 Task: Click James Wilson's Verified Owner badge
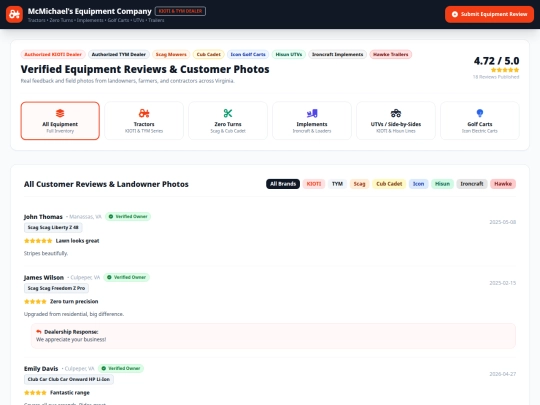[127, 277]
